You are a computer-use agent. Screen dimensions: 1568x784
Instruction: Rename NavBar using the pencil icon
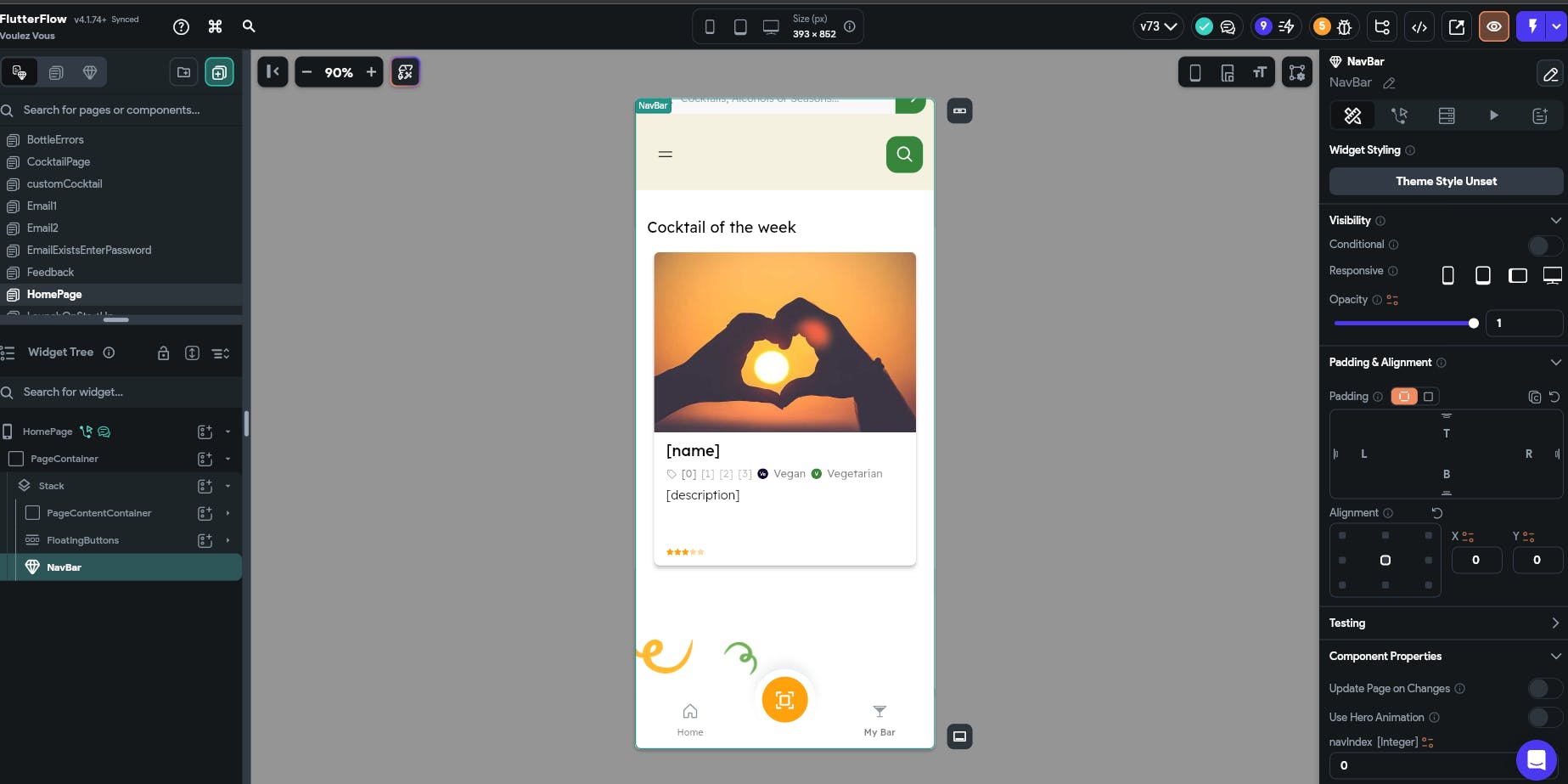pos(1389,83)
